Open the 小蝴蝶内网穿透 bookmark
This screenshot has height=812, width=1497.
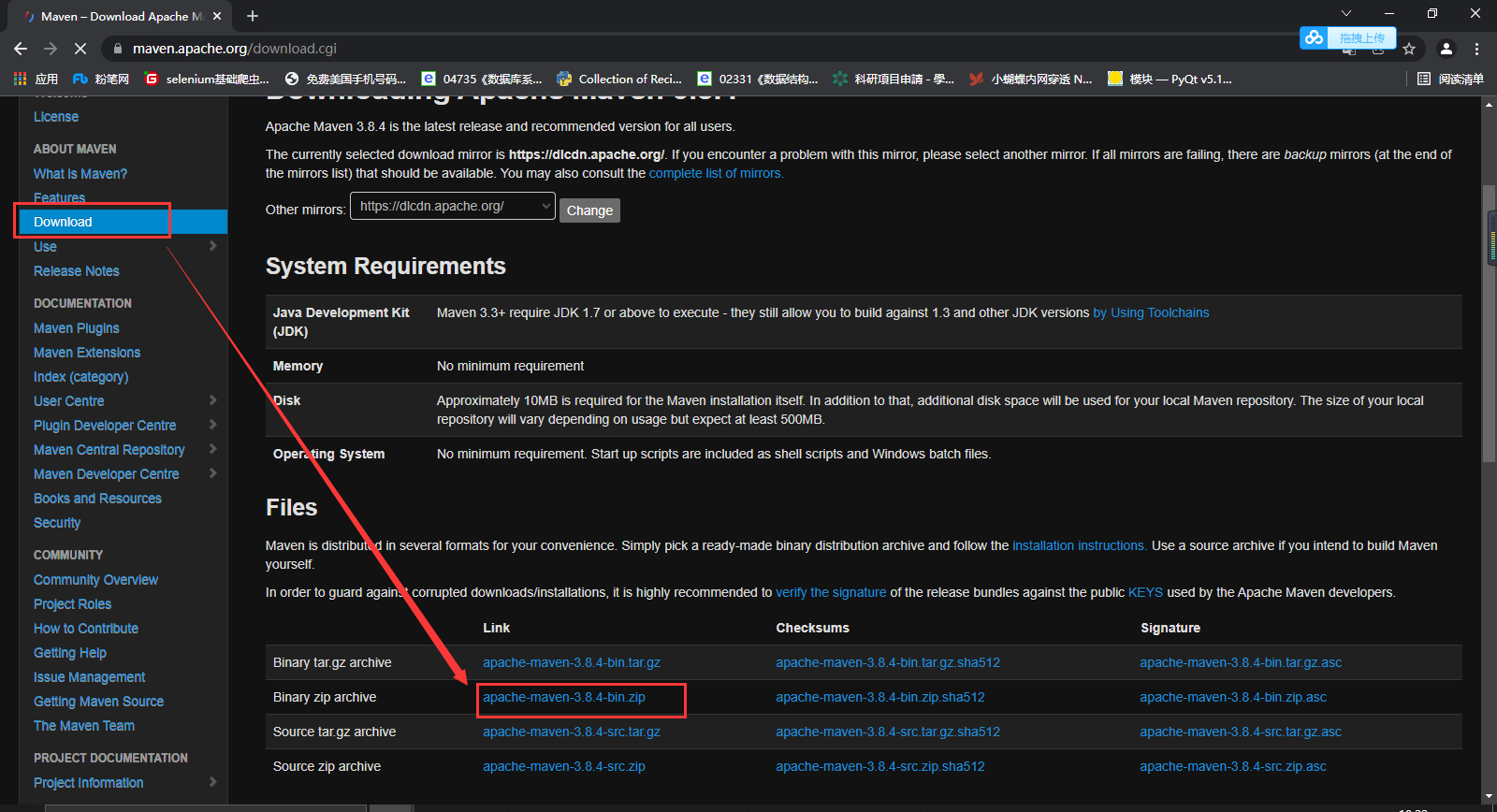1030,79
